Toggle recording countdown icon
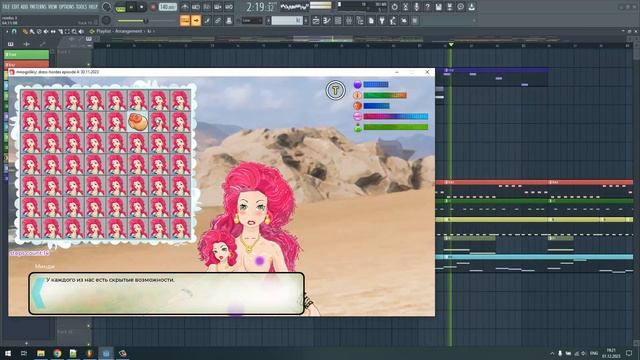This screenshot has width=640, height=360. click(x=207, y=7)
